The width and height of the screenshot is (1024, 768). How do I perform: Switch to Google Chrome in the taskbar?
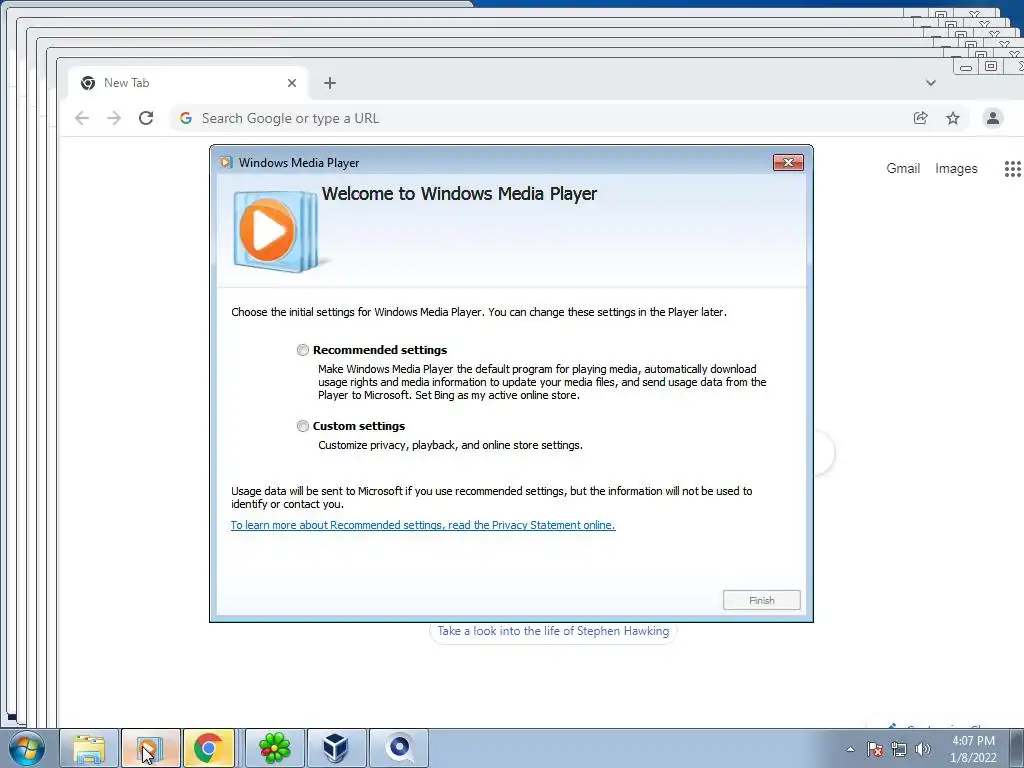coord(209,748)
